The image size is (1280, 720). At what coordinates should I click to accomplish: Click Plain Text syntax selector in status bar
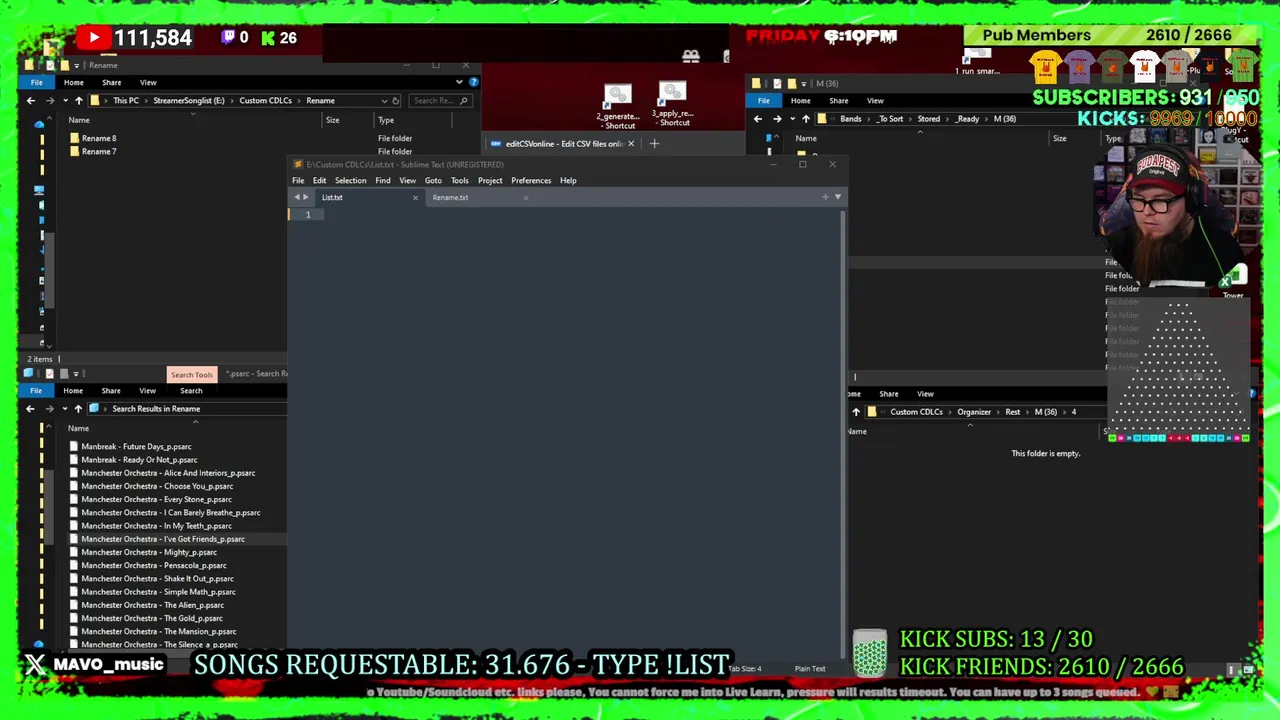pyautogui.click(x=810, y=669)
